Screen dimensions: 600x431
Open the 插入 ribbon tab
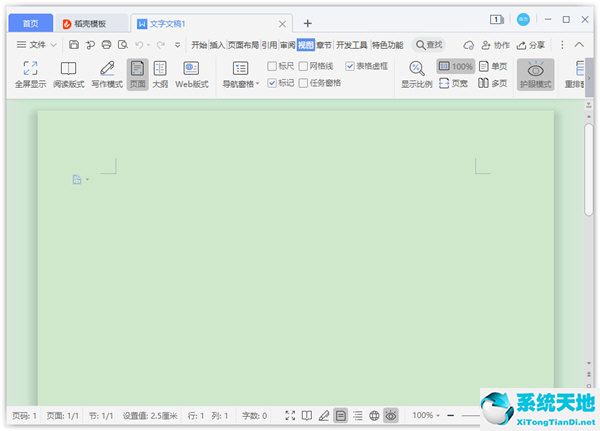pyautogui.click(x=217, y=45)
